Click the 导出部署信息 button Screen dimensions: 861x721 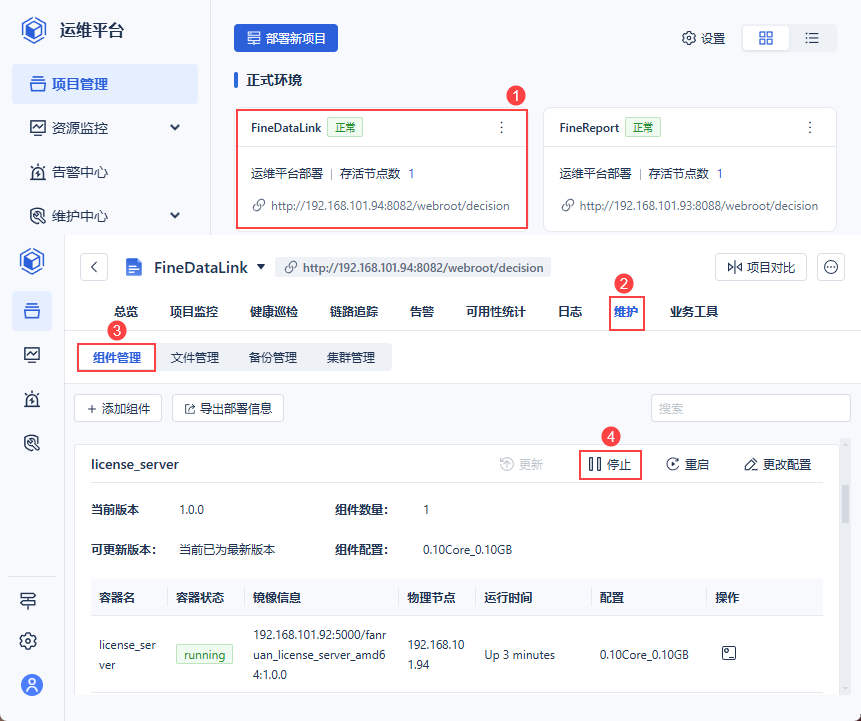point(228,408)
